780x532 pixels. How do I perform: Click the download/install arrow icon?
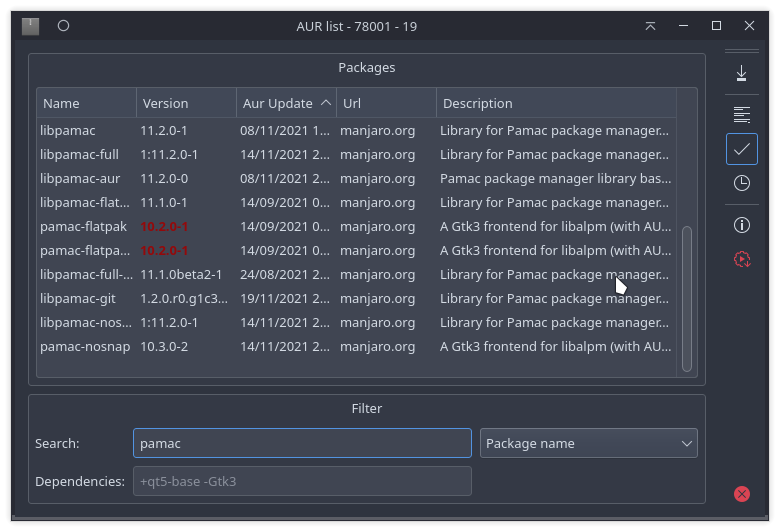point(741,73)
